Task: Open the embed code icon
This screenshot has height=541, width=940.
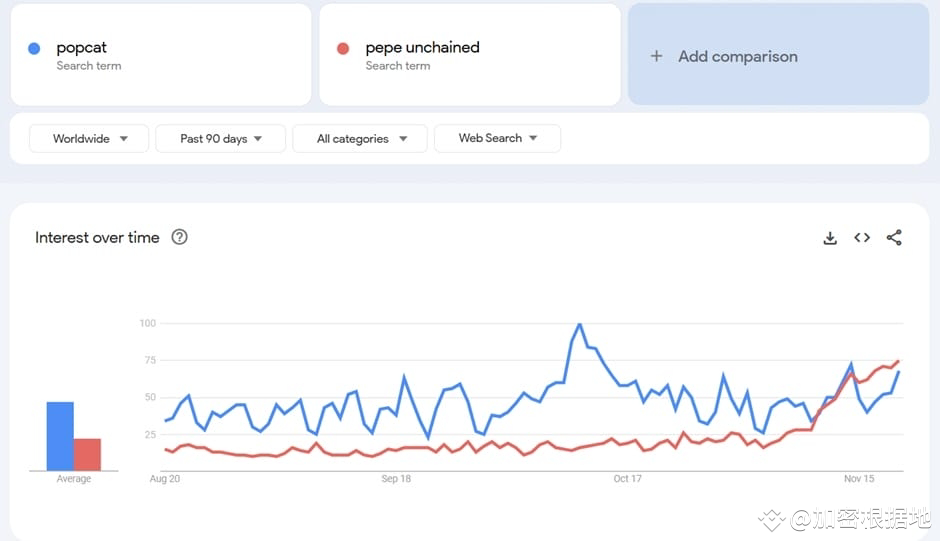Action: [x=862, y=238]
